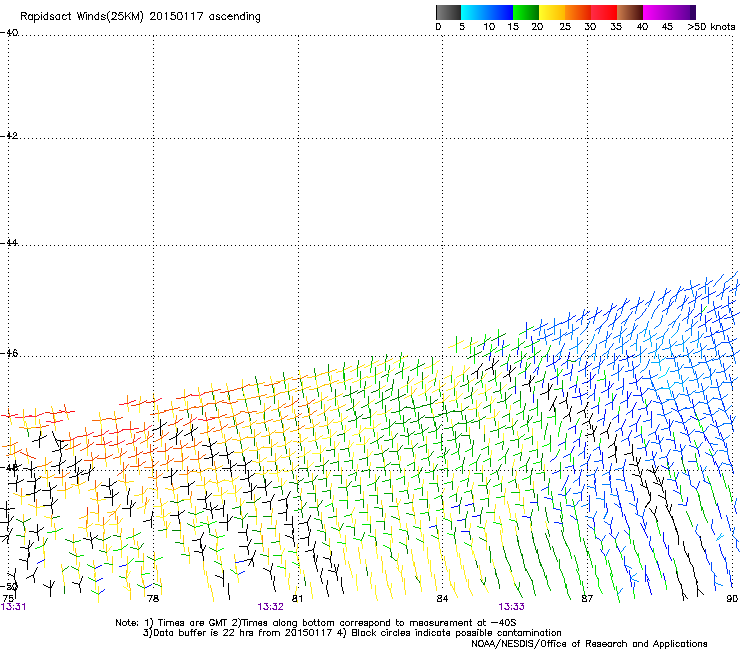Click the '87' longitude axis label
Screen dimensions: 740x650
pyautogui.click(x=587, y=599)
